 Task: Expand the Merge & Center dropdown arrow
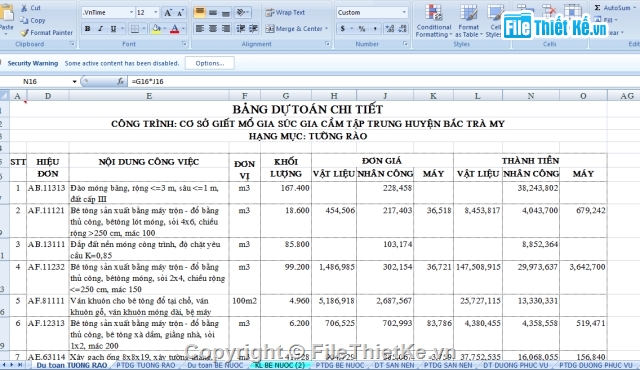coord(327,29)
